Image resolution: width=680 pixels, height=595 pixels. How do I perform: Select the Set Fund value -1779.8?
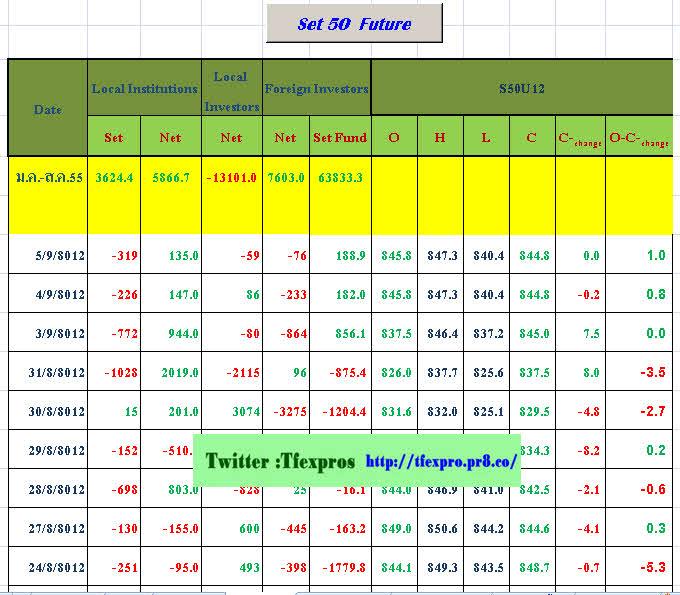pos(340,568)
